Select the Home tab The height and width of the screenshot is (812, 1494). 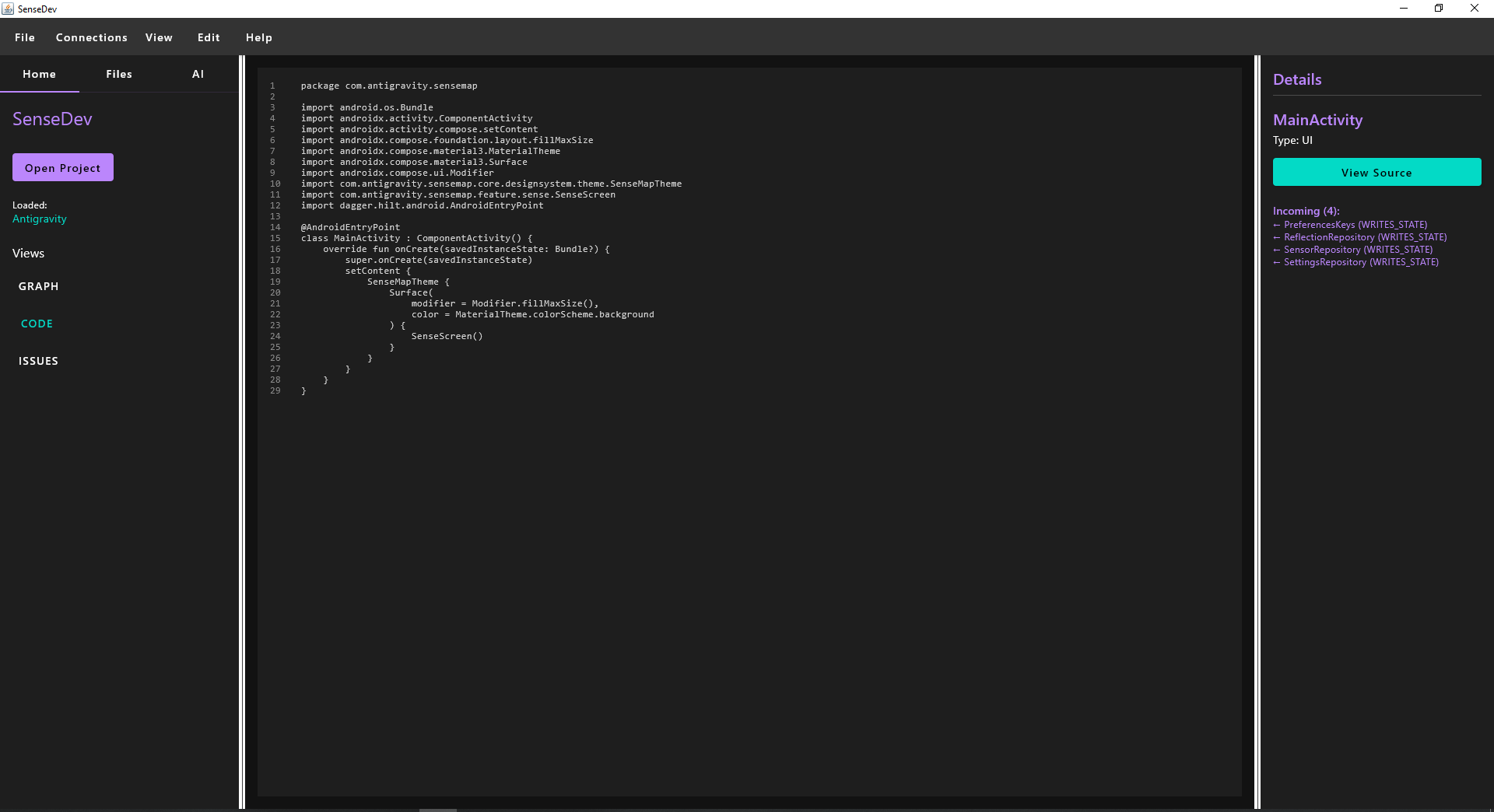click(40, 74)
